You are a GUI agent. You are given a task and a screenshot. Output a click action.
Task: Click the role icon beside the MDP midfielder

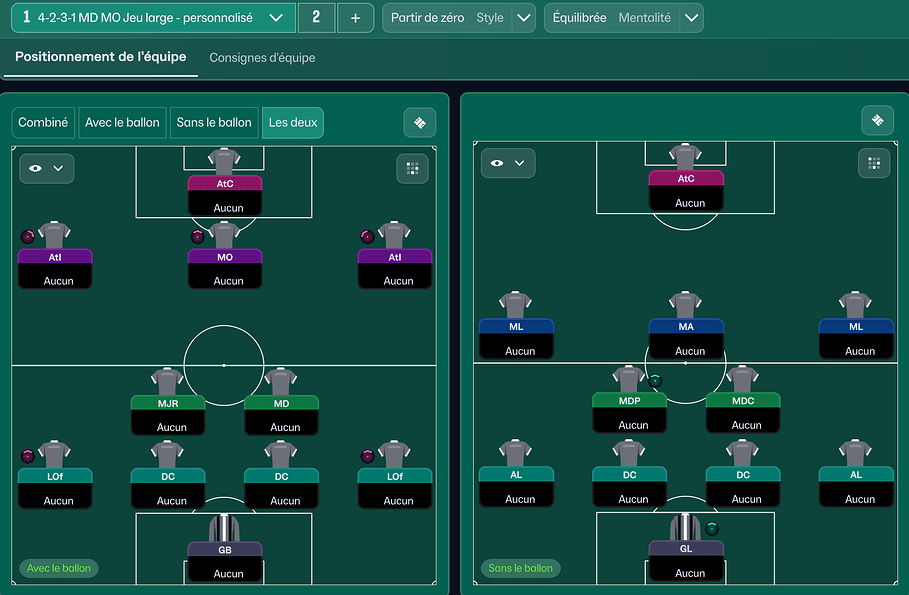[655, 381]
